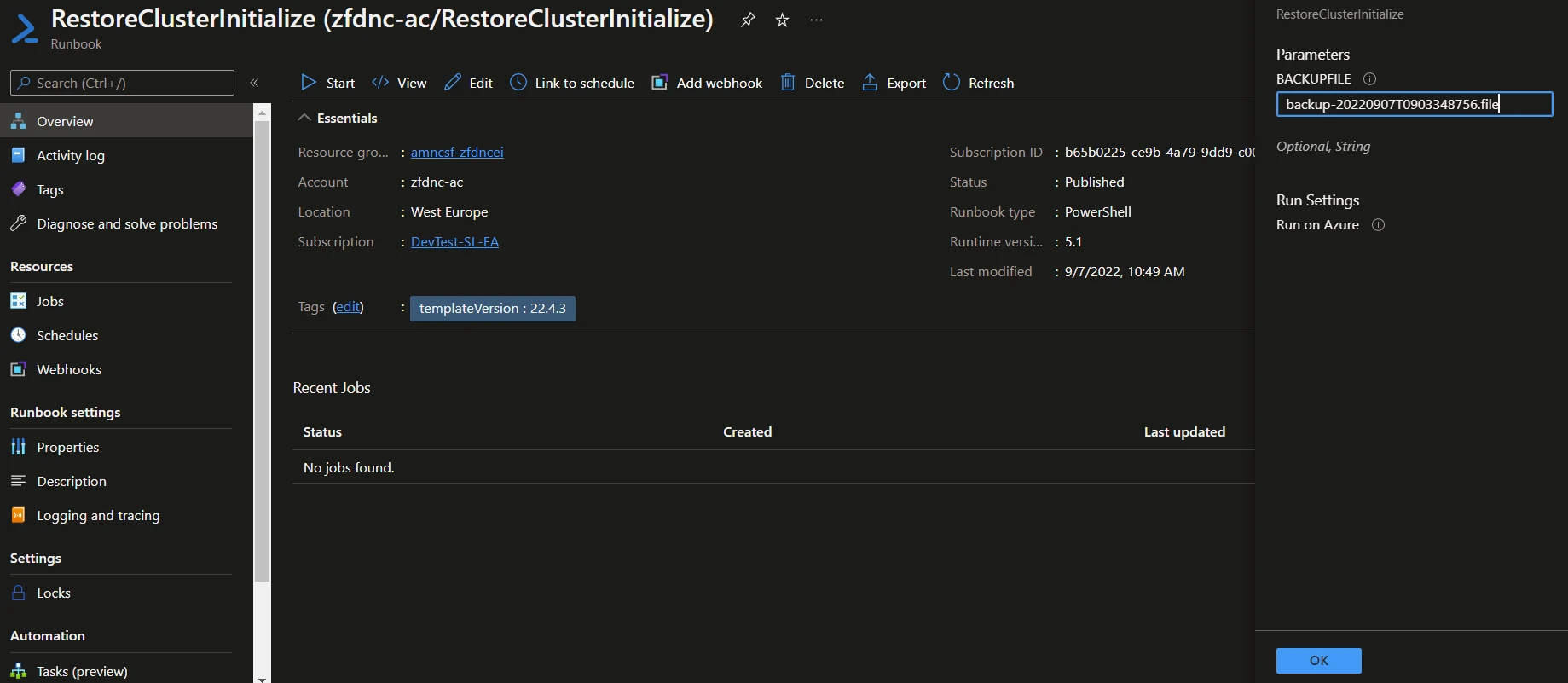
Task: Open the DevTest-SL-EA subscription link
Action: [454, 241]
